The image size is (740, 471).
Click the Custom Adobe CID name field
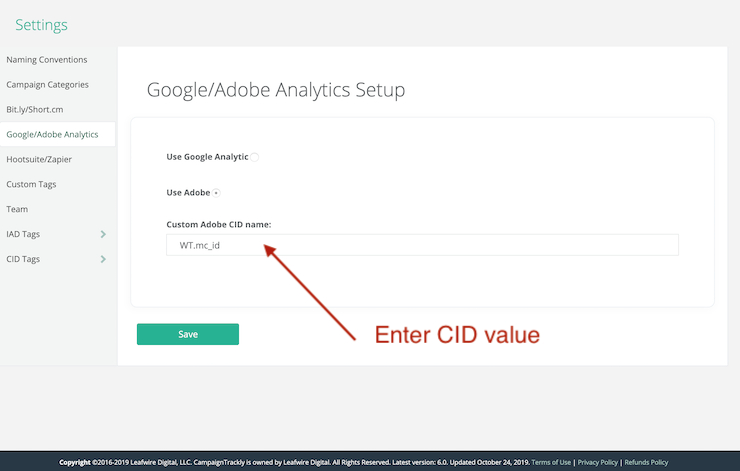tap(421, 245)
